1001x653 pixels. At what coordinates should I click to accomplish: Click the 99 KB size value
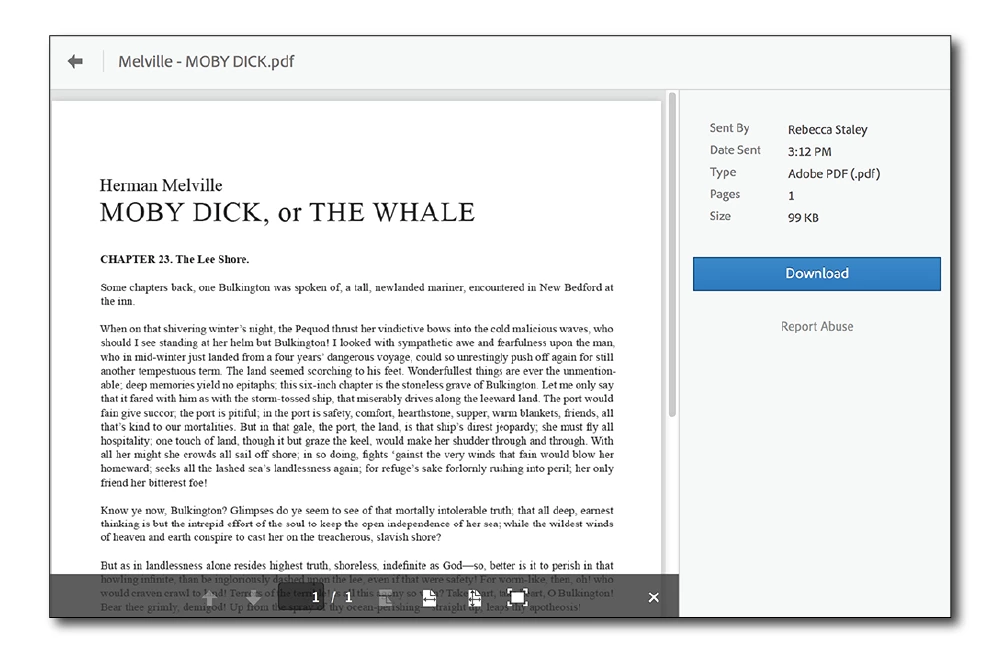tap(803, 218)
